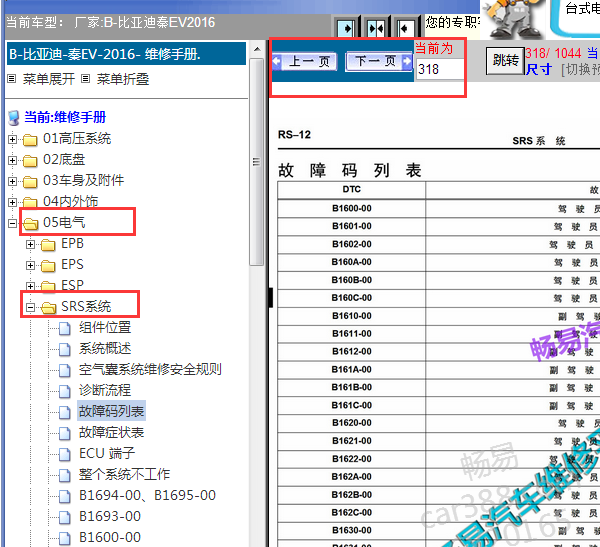Click DTC cell B1630-00
600x547 pixels.
point(352,531)
